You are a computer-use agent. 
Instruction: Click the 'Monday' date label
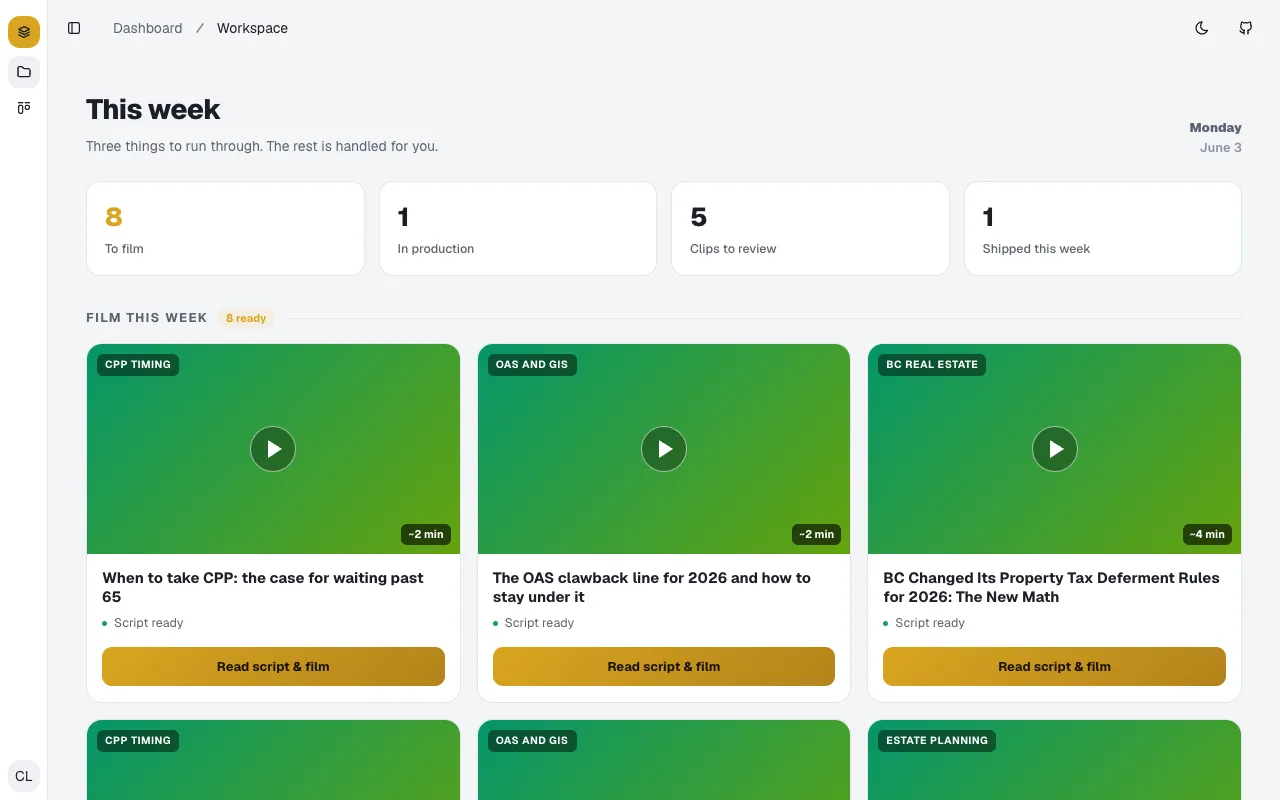(x=1215, y=128)
